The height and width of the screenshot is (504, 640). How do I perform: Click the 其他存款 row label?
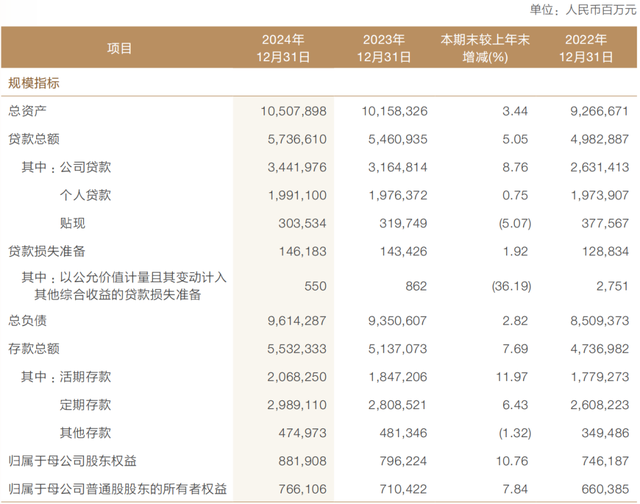[88, 432]
